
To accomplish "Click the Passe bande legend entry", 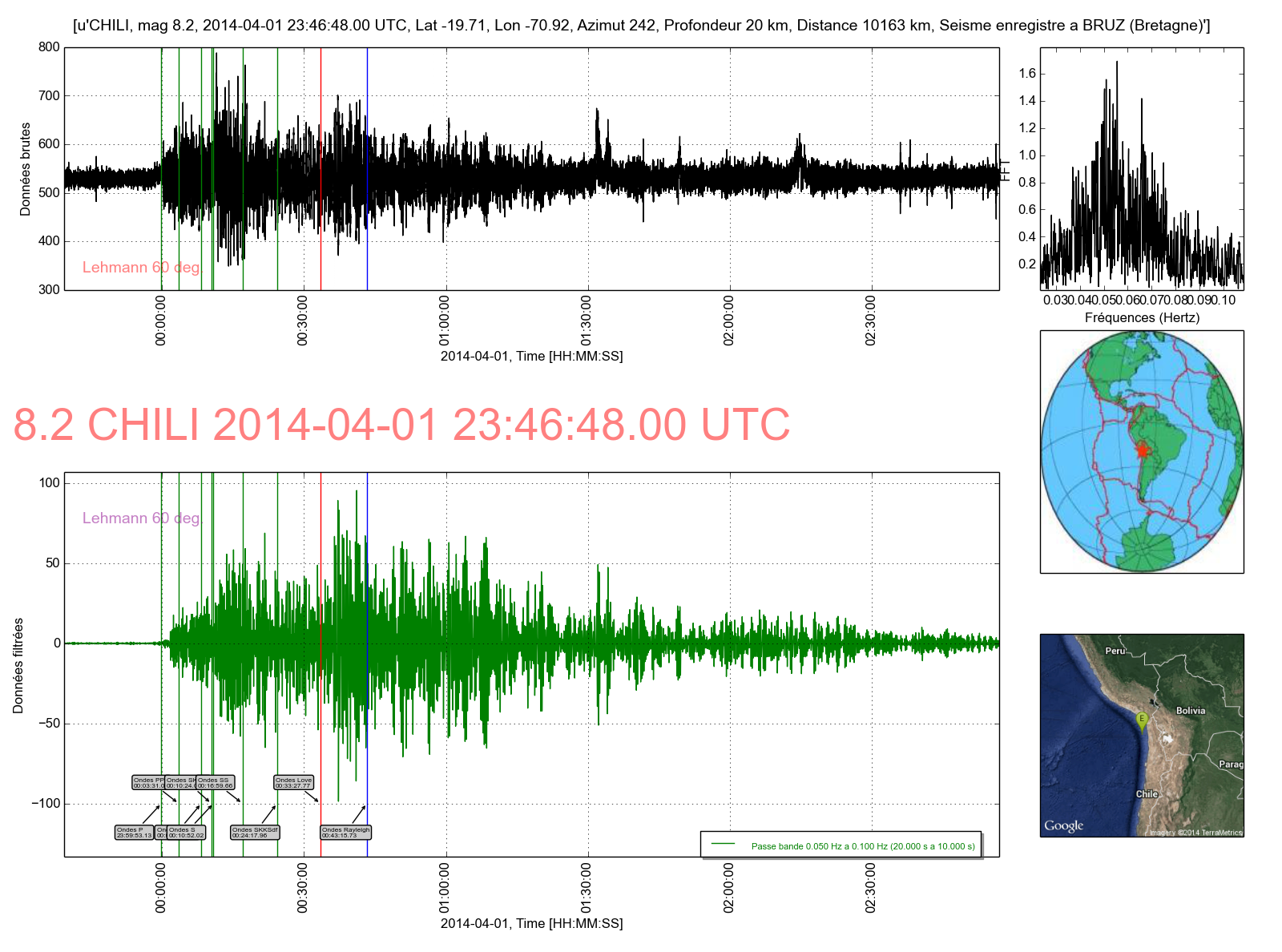I will pos(862,846).
